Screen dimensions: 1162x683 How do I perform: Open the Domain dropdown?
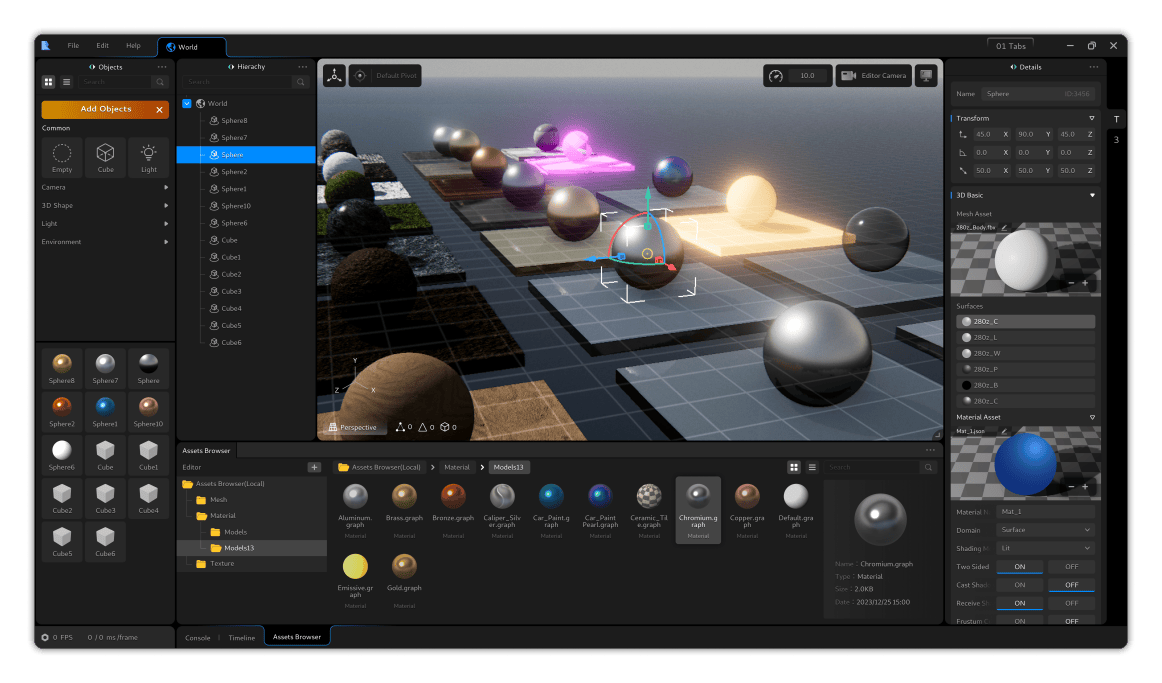(1045, 530)
